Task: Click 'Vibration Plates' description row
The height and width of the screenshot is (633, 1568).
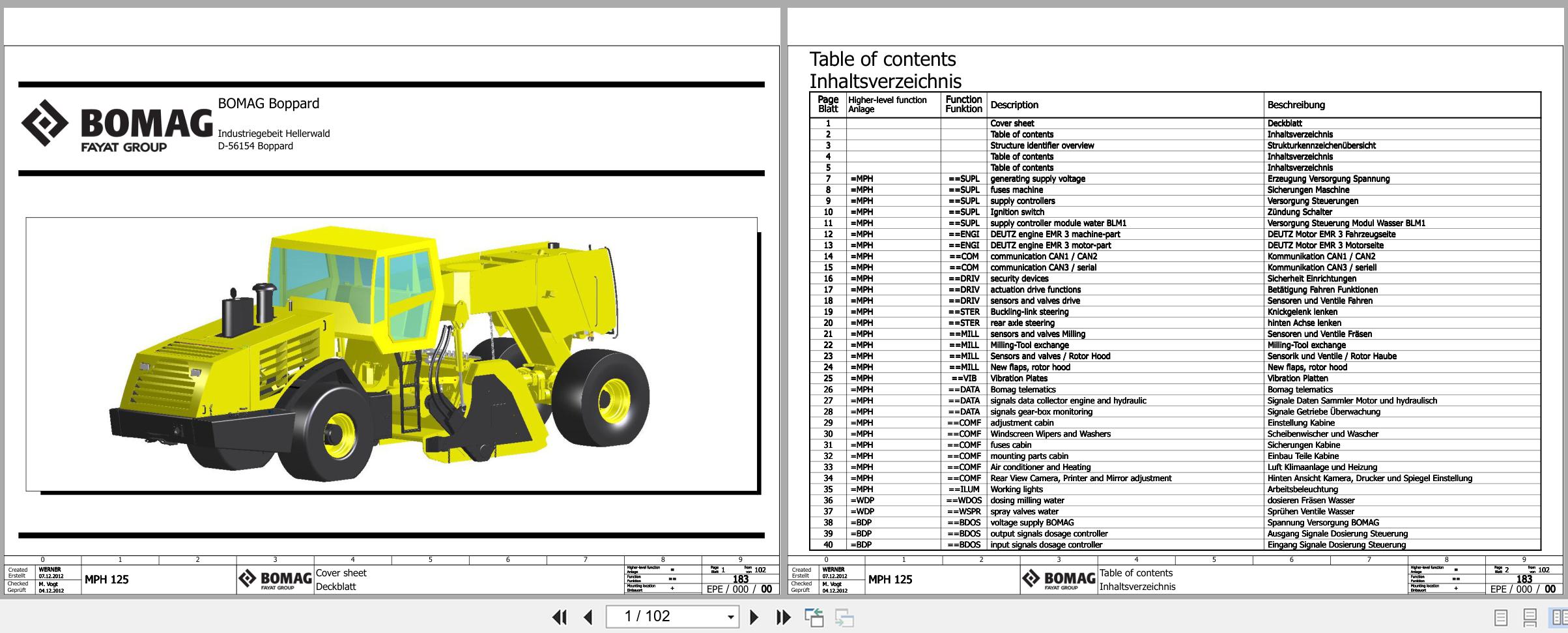Action: [x=1019, y=378]
